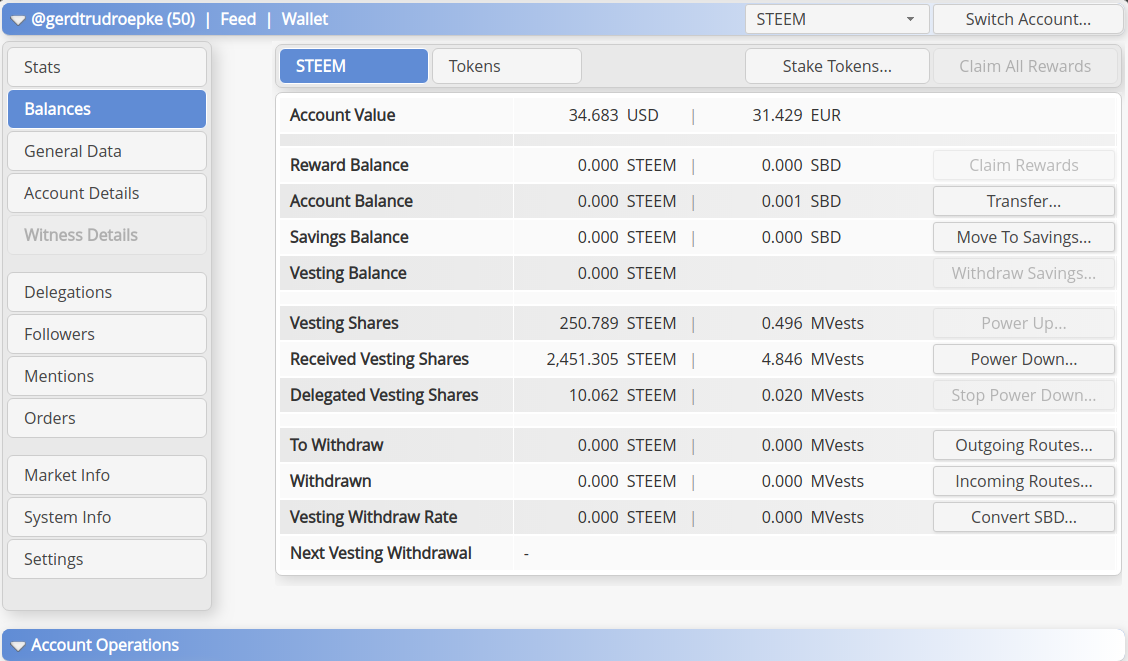Image resolution: width=1128 pixels, height=661 pixels.
Task: Show Delegations list
Action: pos(107,292)
